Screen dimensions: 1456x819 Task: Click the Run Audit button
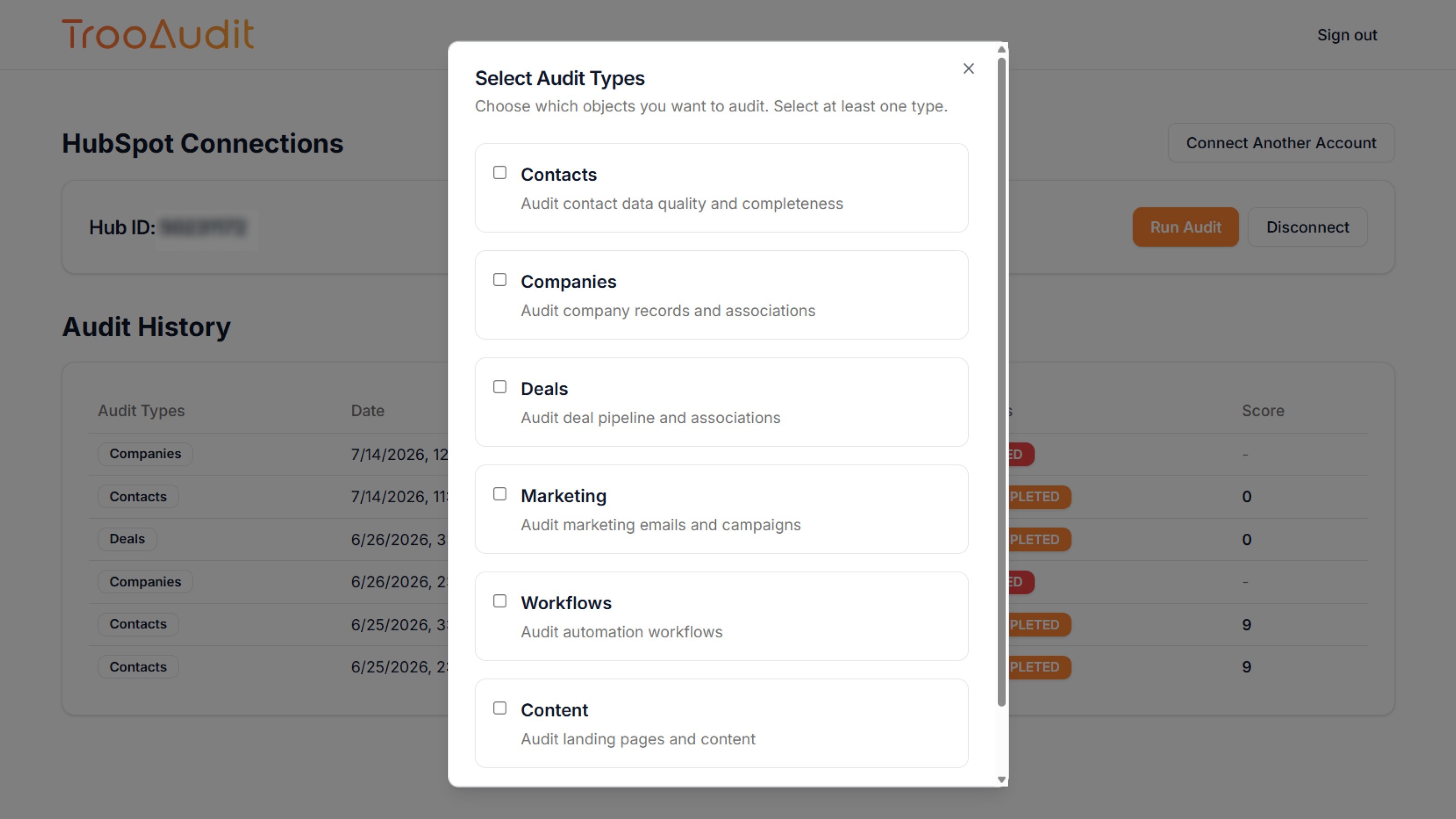(1185, 227)
